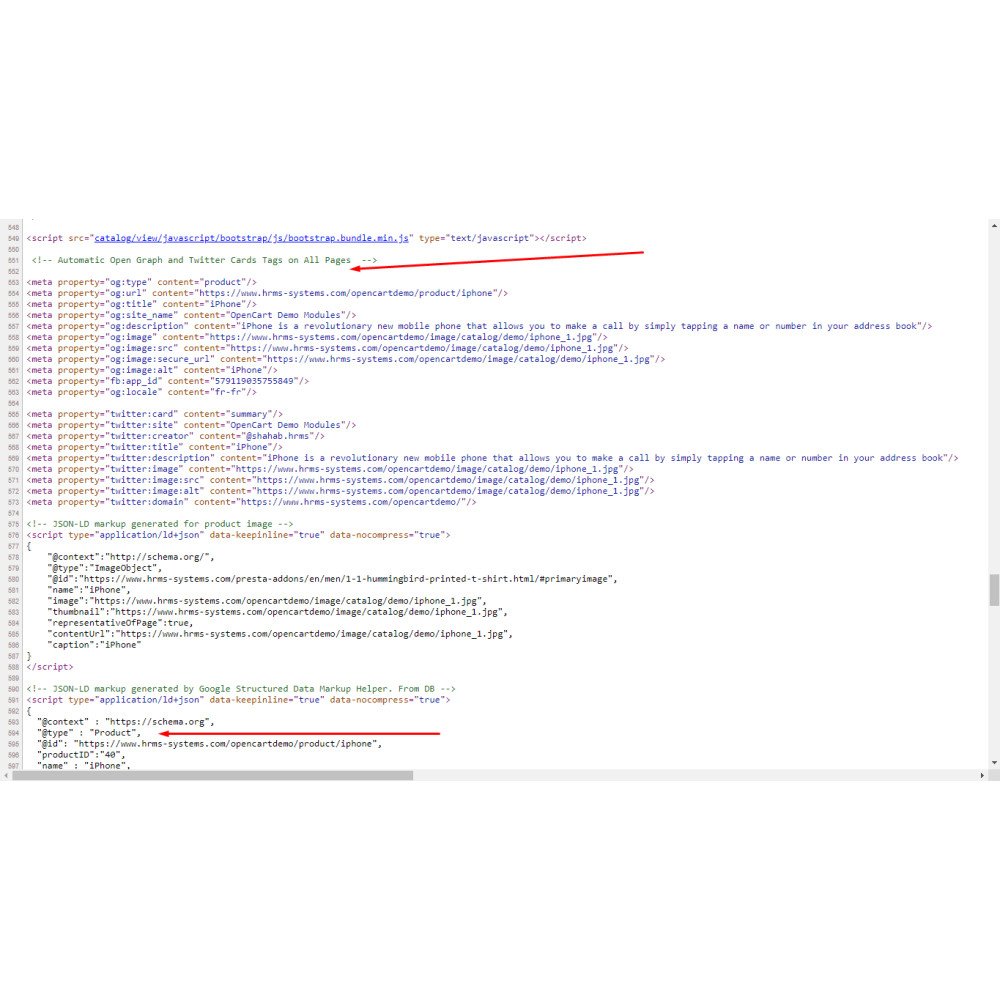Click the fb:app_id meta tag line
The height and width of the screenshot is (1000, 1000).
168,381
